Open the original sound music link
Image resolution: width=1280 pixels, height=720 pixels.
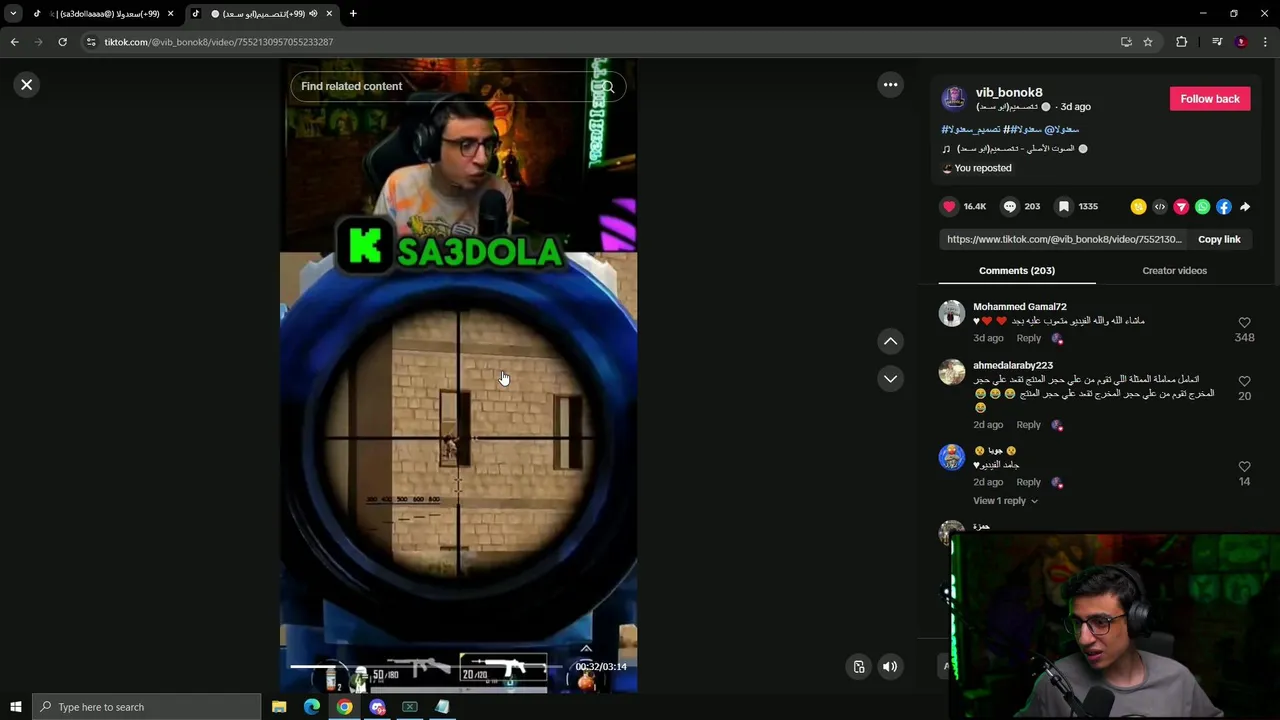[x=1015, y=149]
